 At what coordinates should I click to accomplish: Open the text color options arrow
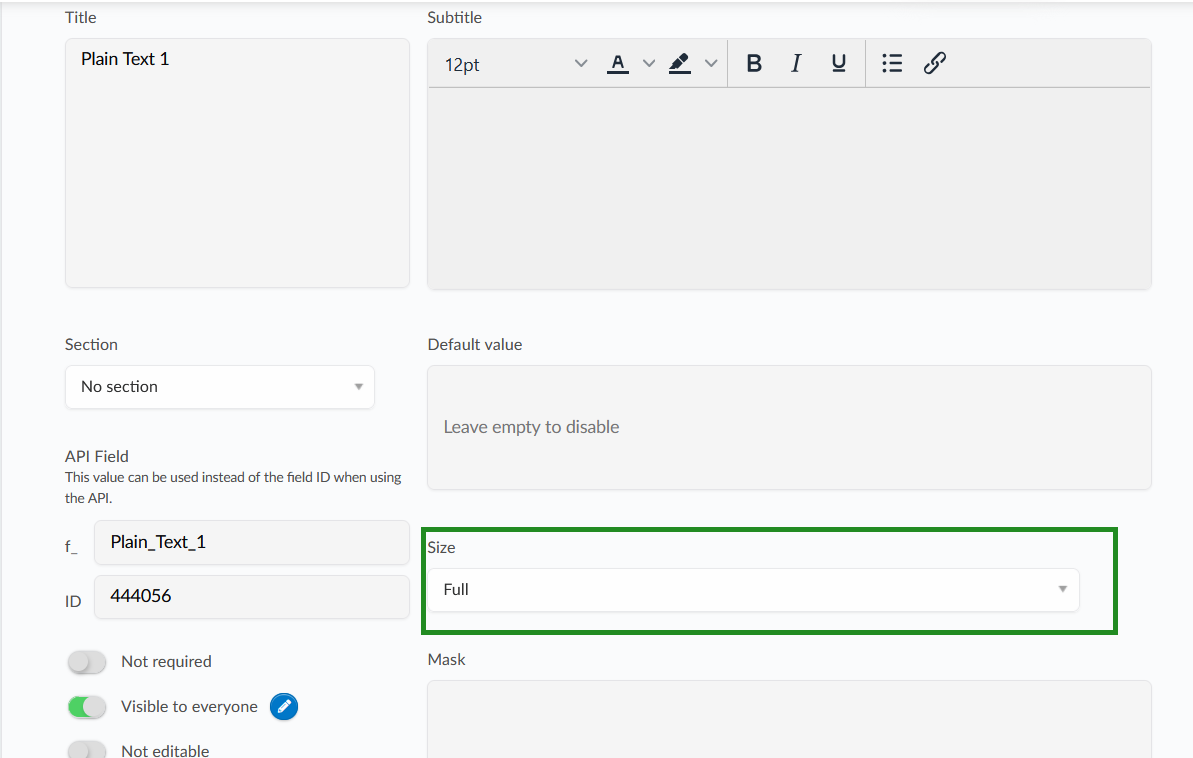pyautogui.click(x=649, y=64)
